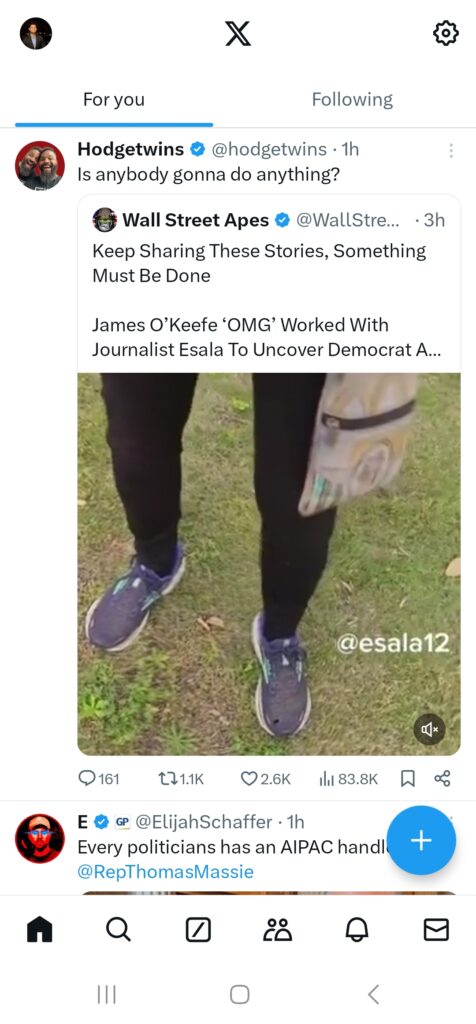
Task: Reply to Hodgetwins post with 161 comments
Action: [99, 778]
